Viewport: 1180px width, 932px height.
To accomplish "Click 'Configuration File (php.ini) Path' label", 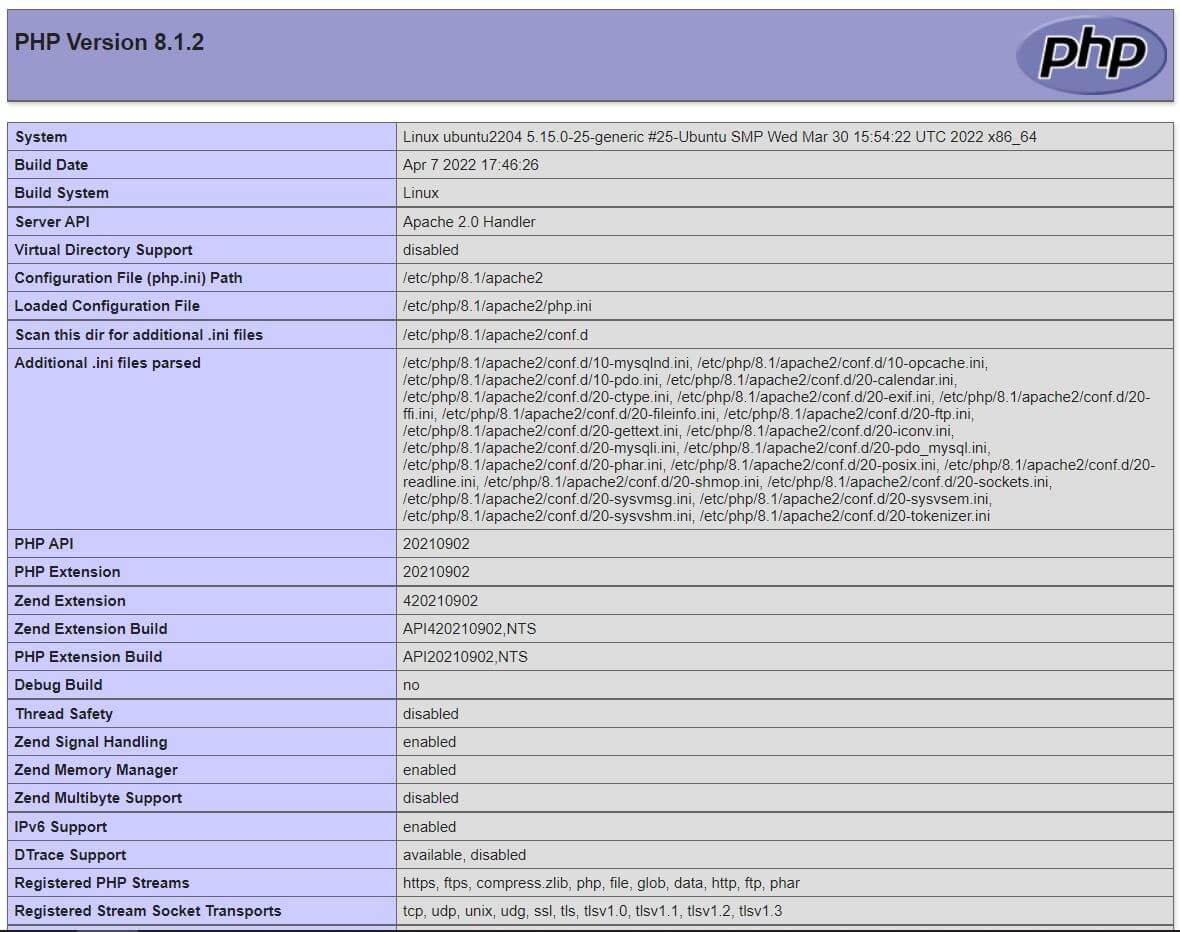I will [128, 278].
